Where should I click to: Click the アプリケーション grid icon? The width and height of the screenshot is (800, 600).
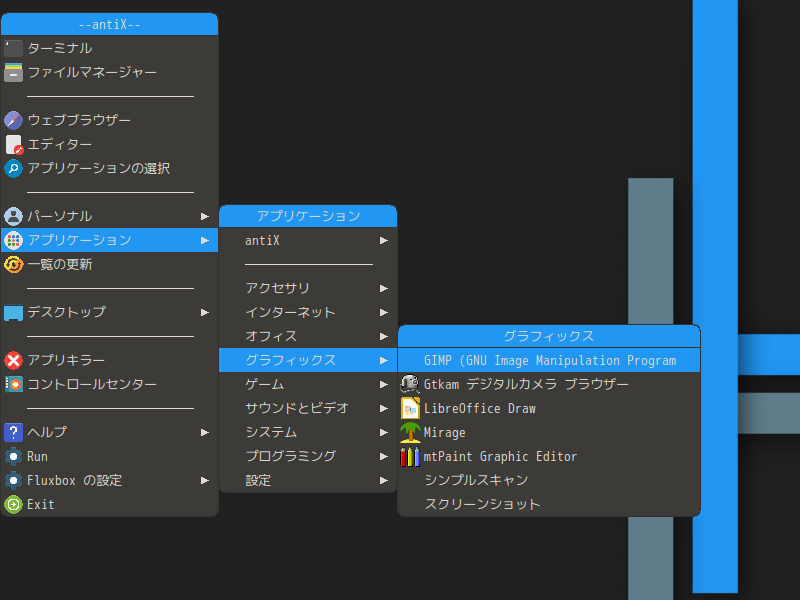pos(13,240)
